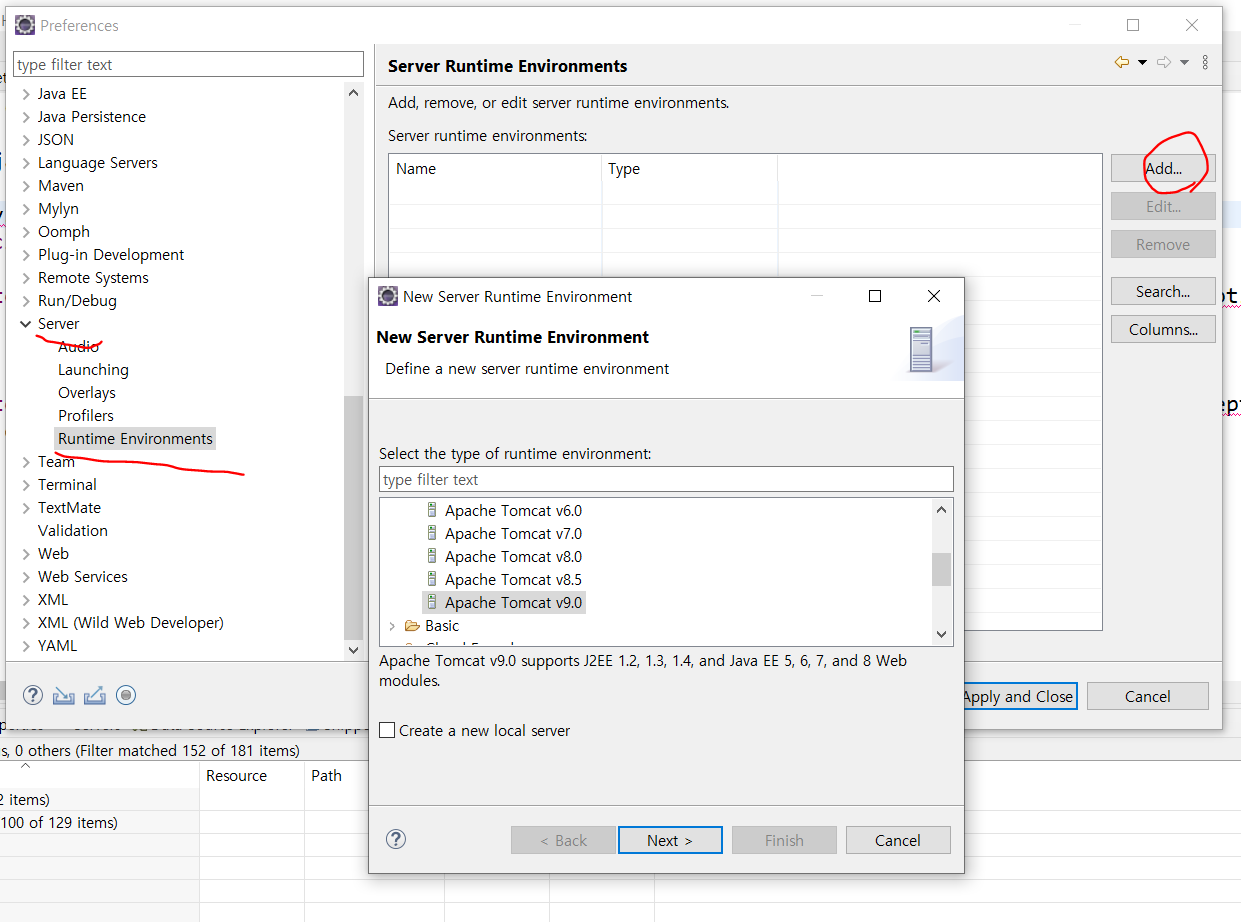Click the Add... button in Preferences
The height and width of the screenshot is (922, 1241).
[1163, 168]
